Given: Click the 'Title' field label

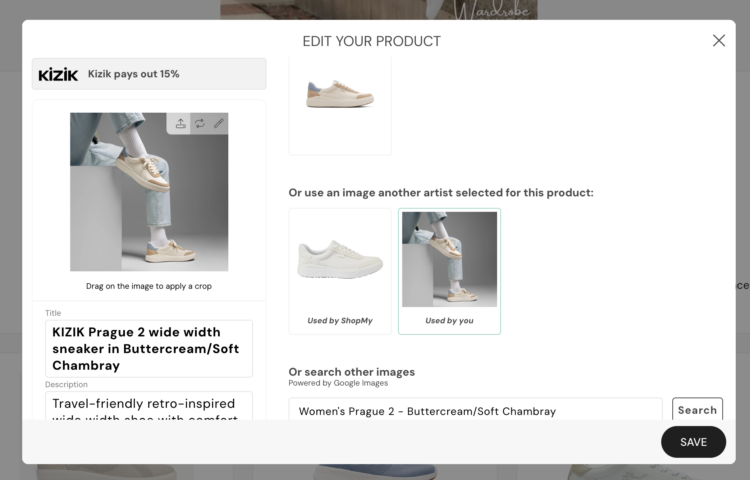Looking at the screenshot, I should point(53,313).
